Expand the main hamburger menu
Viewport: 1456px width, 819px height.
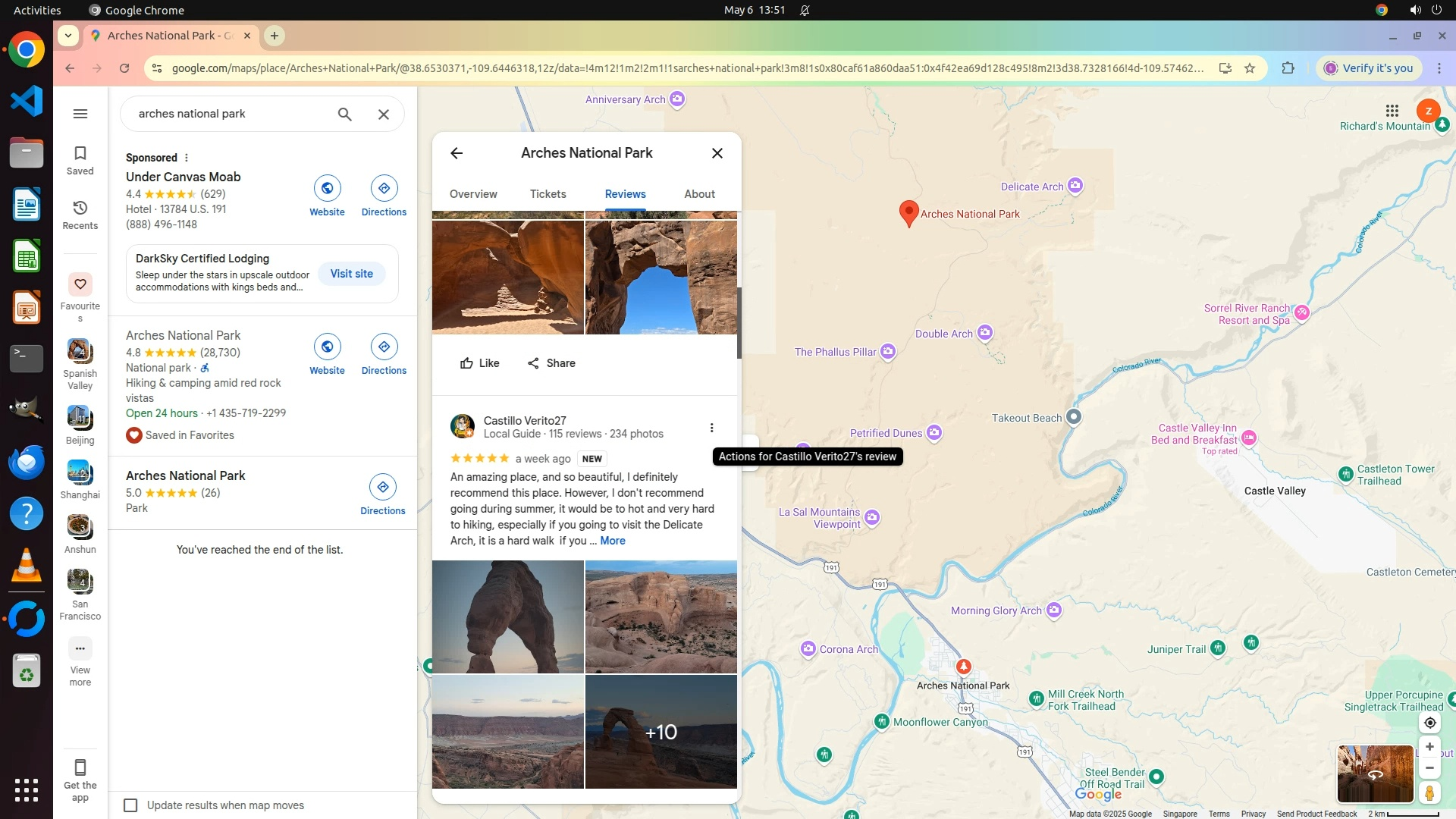[80, 114]
